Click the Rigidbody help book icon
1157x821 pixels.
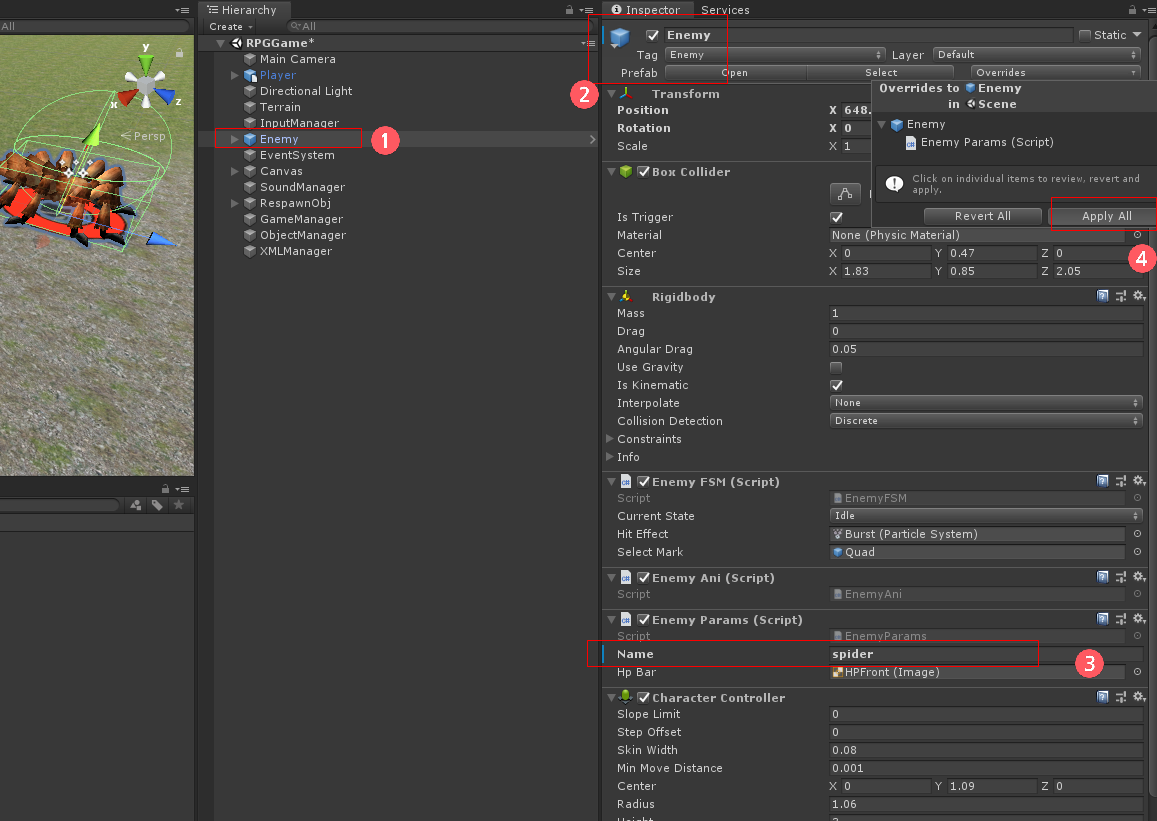pyautogui.click(x=1102, y=296)
